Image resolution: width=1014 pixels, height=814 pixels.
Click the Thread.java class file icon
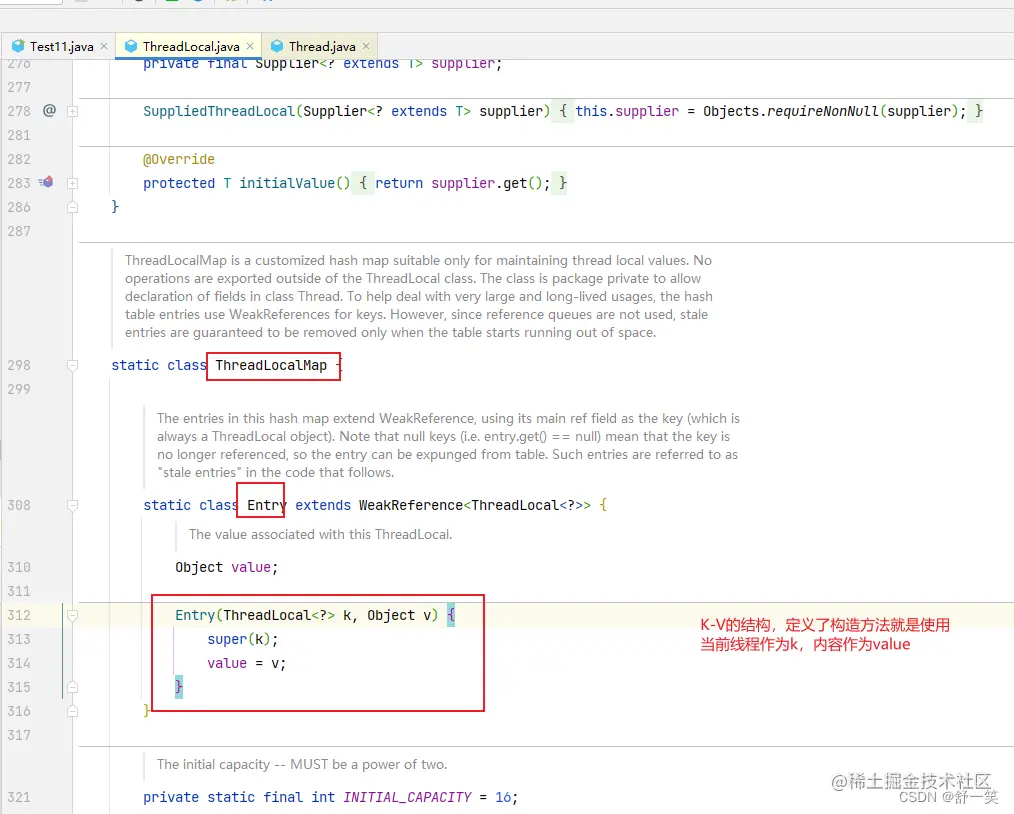coord(277,46)
